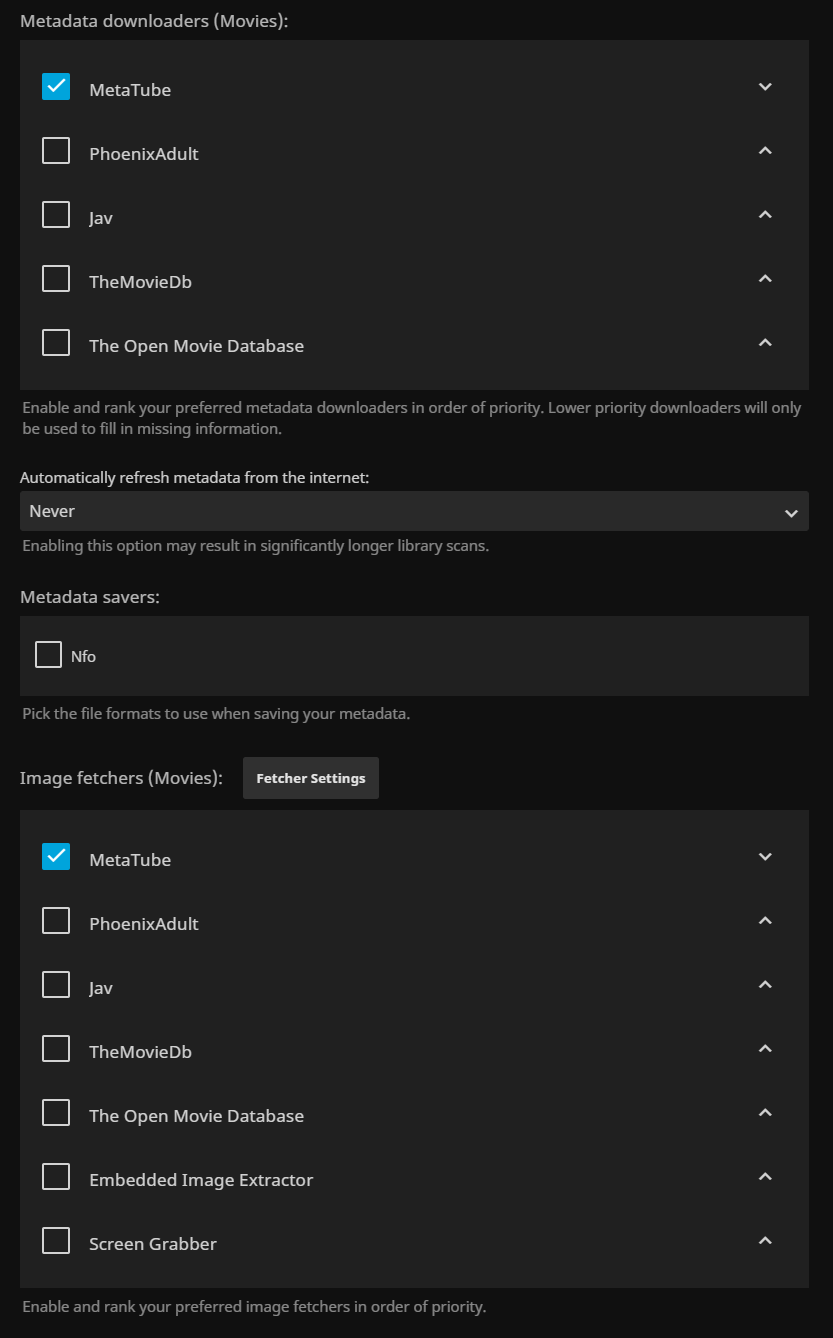Screen dimensions: 833x1338
Task: Enable The Open Movie Database image fetcher
Action: 56,1113
